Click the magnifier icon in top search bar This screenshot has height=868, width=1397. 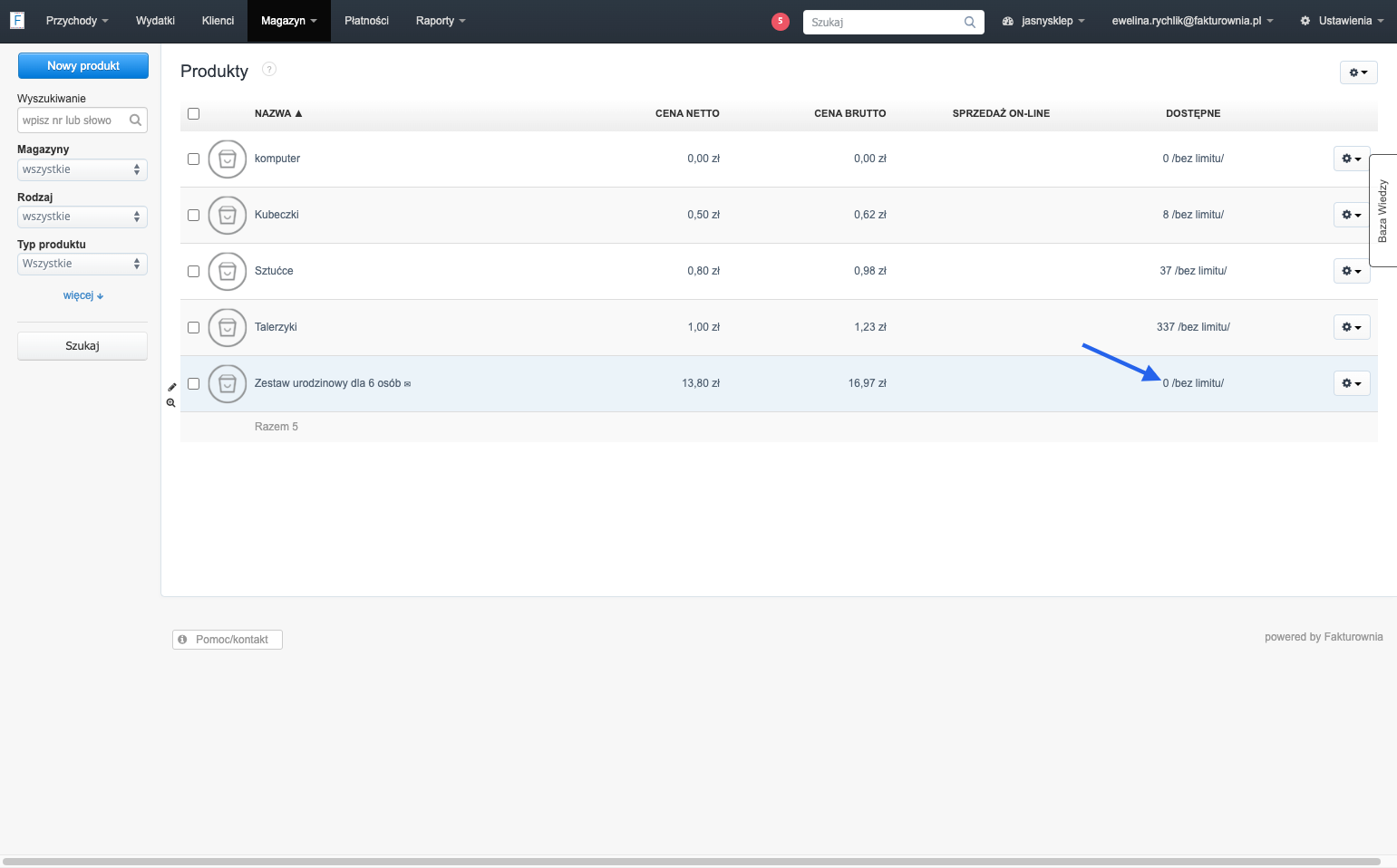coord(970,22)
